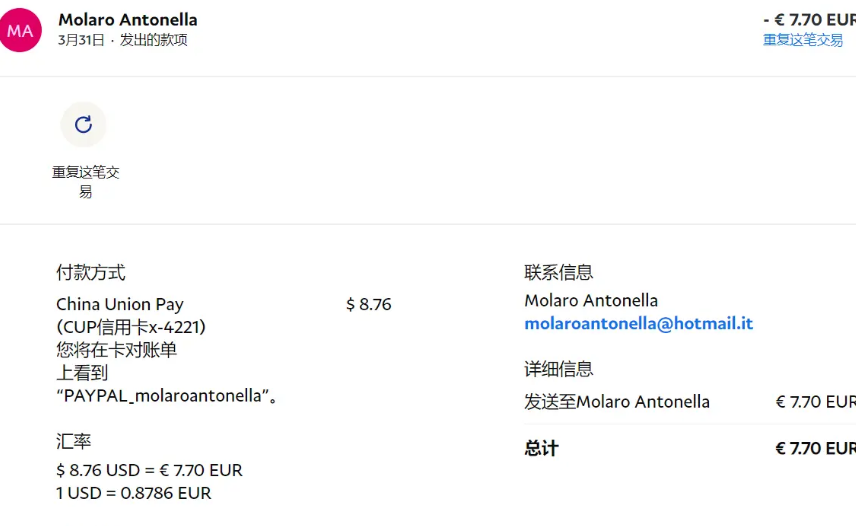Click the 发送至Molaro Antonella detail row
The width and height of the screenshot is (856, 526).
click(x=690, y=402)
